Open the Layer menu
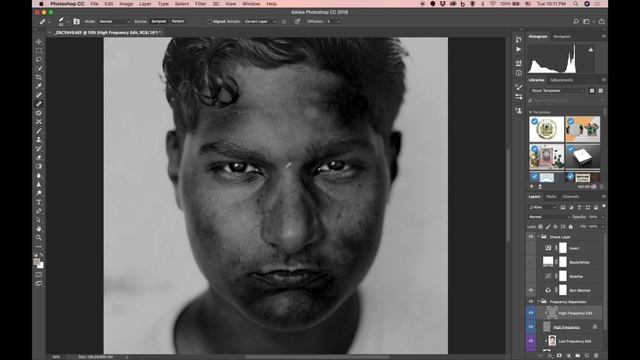The image size is (640, 360). click(x=145, y=4)
